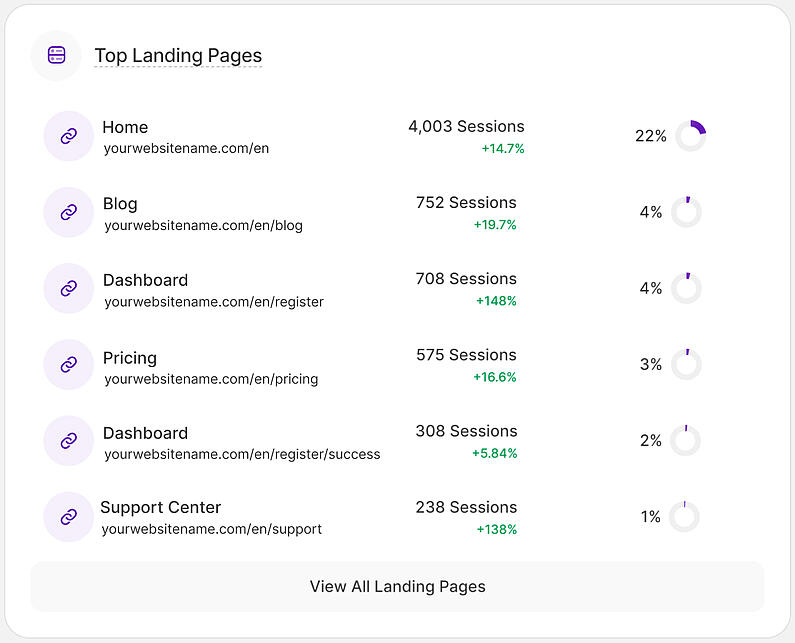Click the 3% donut chart for Pricing
This screenshot has width=795, height=643.
686,364
